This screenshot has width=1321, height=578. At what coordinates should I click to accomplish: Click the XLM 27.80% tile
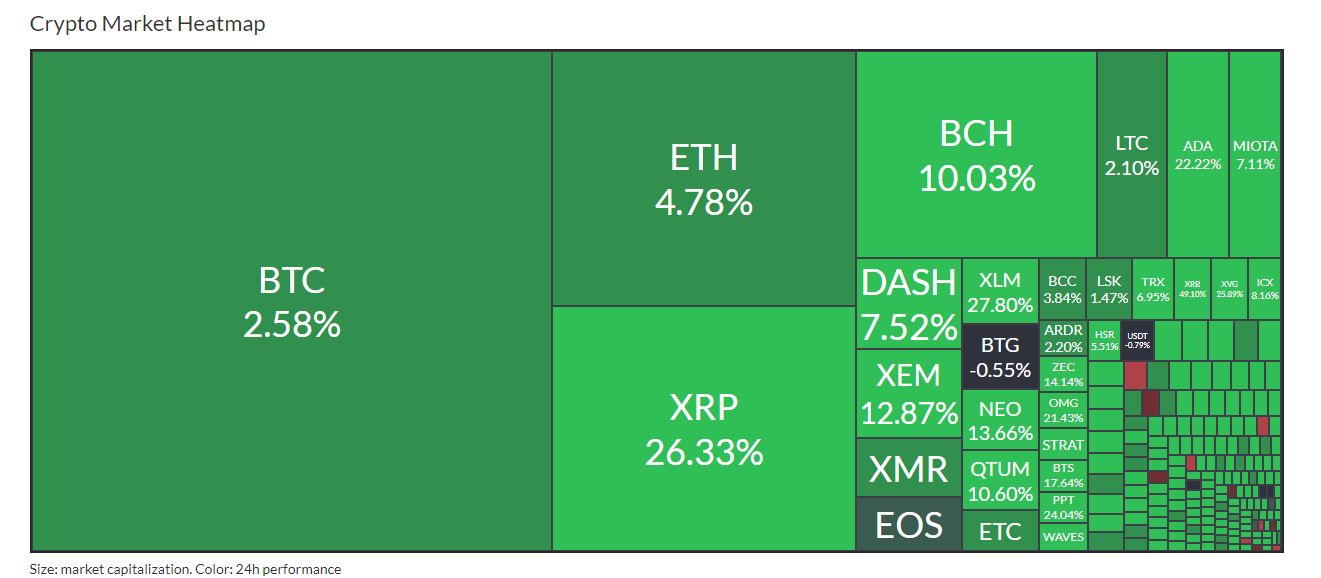click(1000, 290)
